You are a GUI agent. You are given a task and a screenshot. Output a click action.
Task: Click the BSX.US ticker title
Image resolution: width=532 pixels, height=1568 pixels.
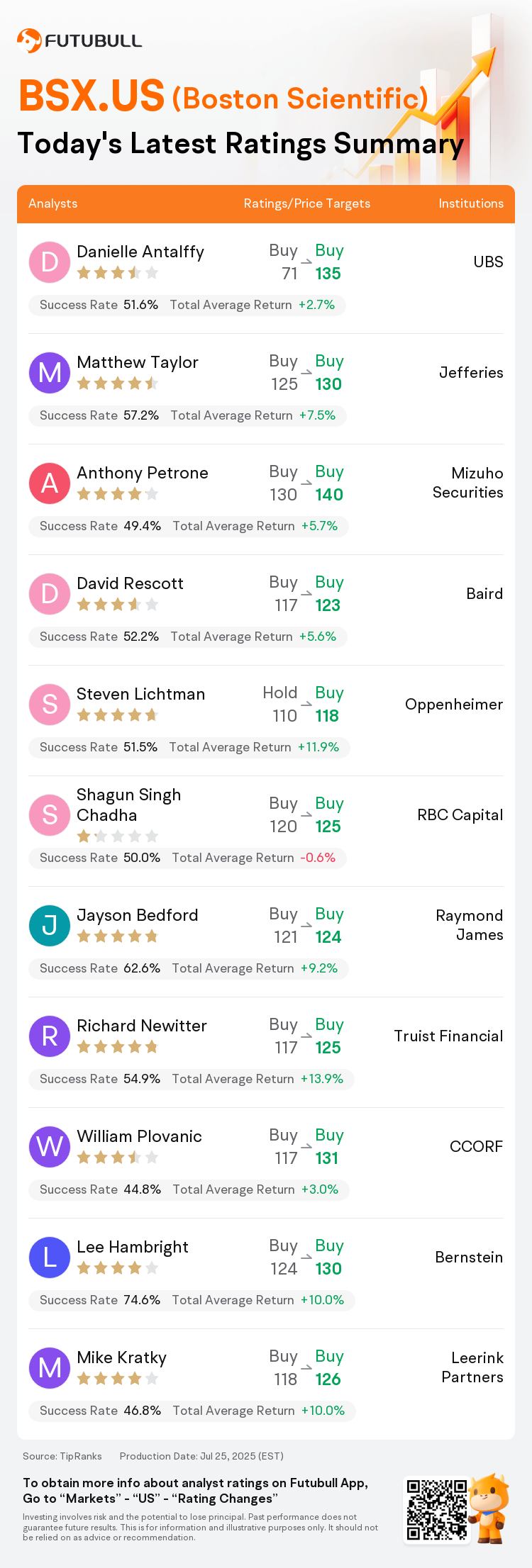pyautogui.click(x=92, y=96)
